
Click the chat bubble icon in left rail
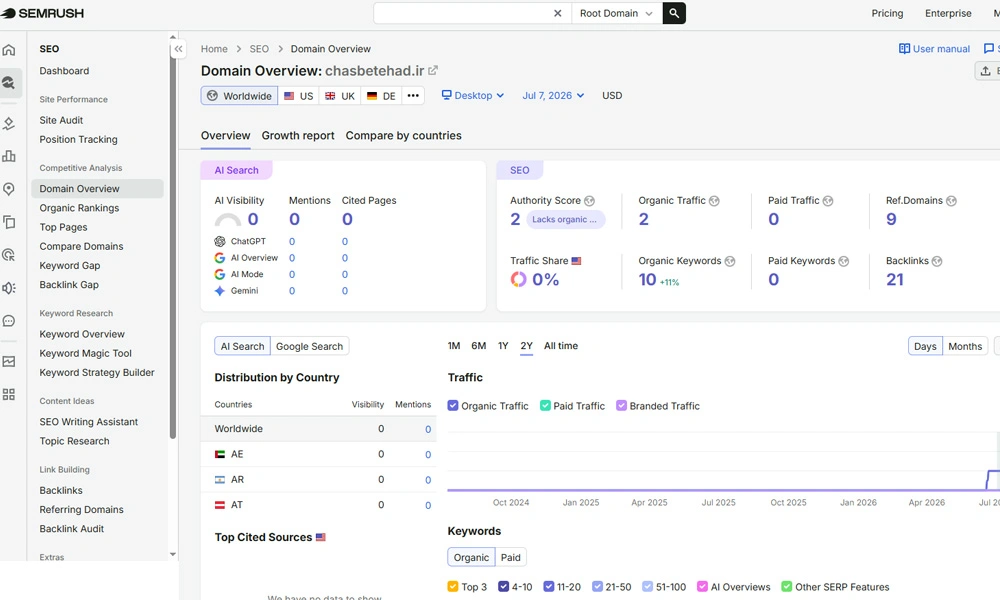(x=9, y=321)
